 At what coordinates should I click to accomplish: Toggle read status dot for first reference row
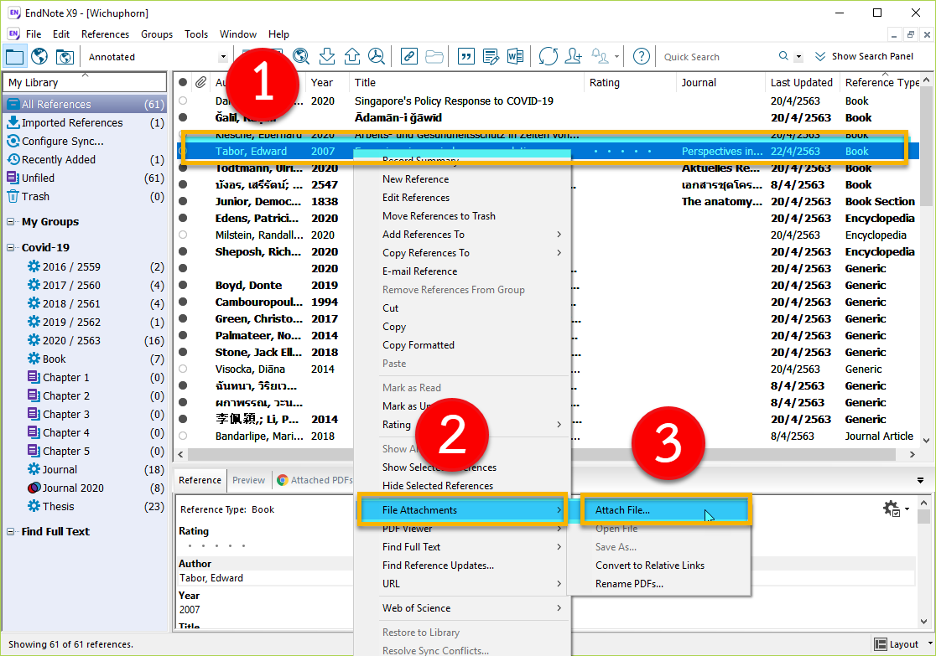point(182,101)
